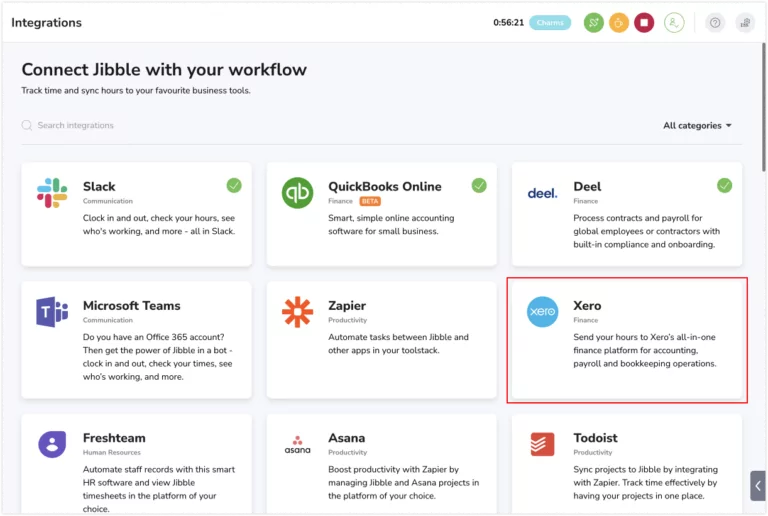The image size is (768, 516).
Task: Open the Zapier integration title
Action: coord(347,305)
